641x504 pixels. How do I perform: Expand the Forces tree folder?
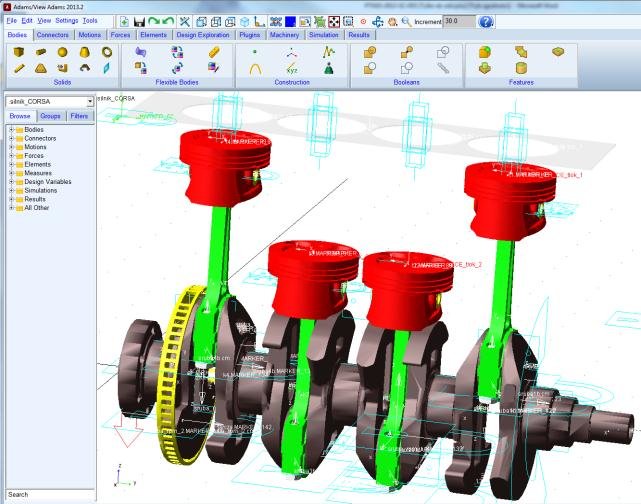12,156
